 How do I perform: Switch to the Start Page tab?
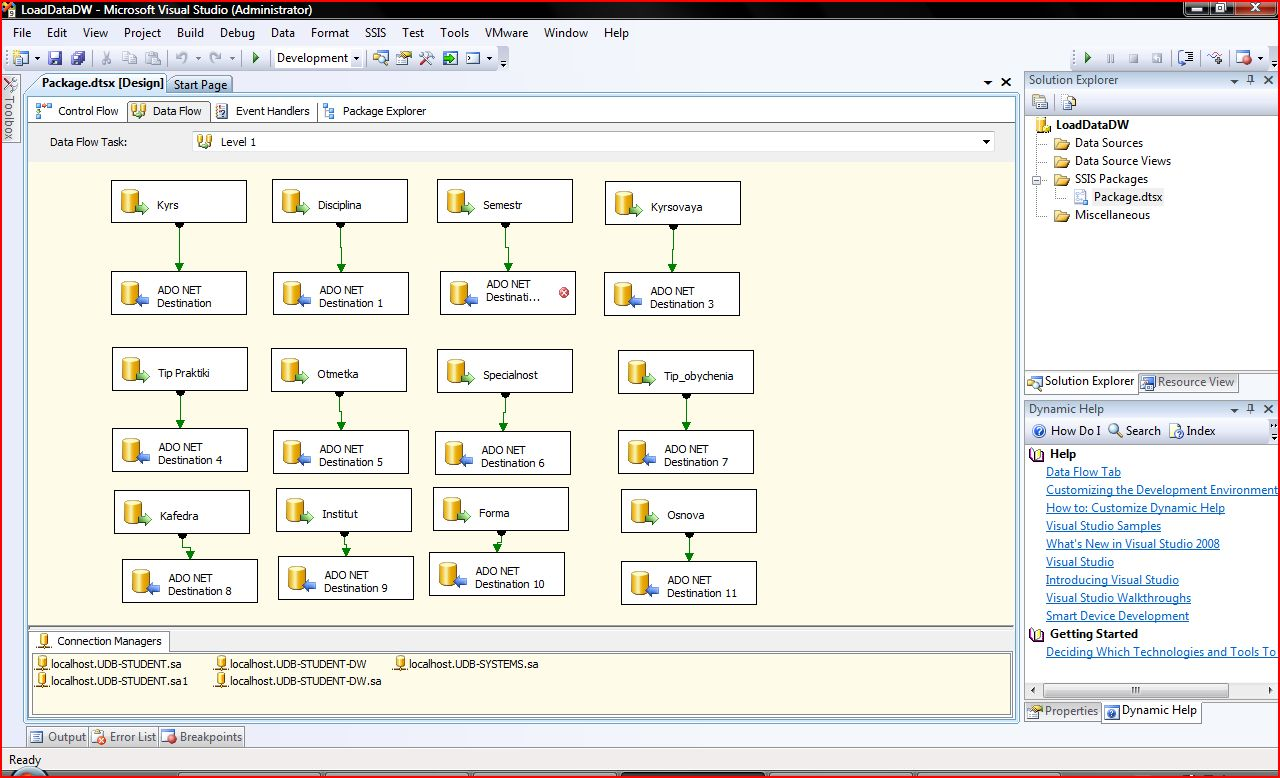[x=200, y=85]
